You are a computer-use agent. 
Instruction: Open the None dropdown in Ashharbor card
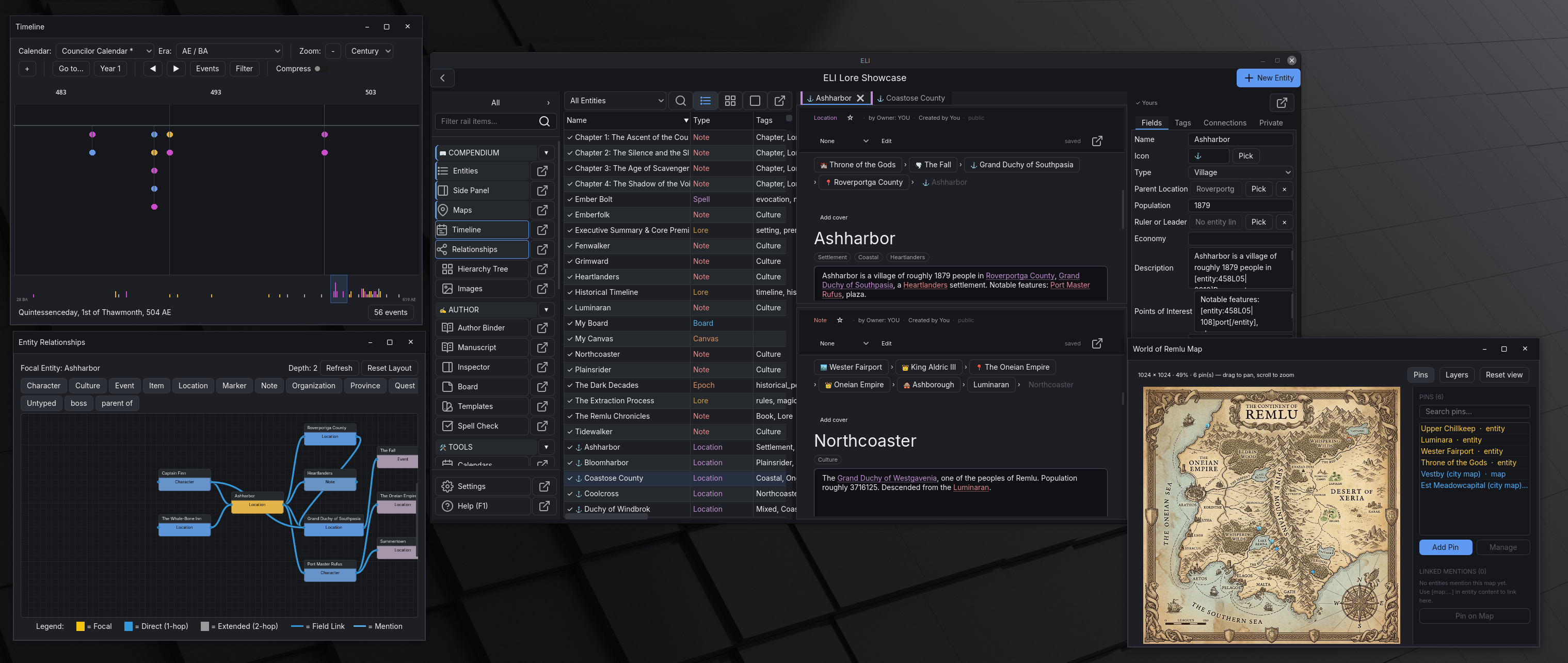click(x=844, y=141)
